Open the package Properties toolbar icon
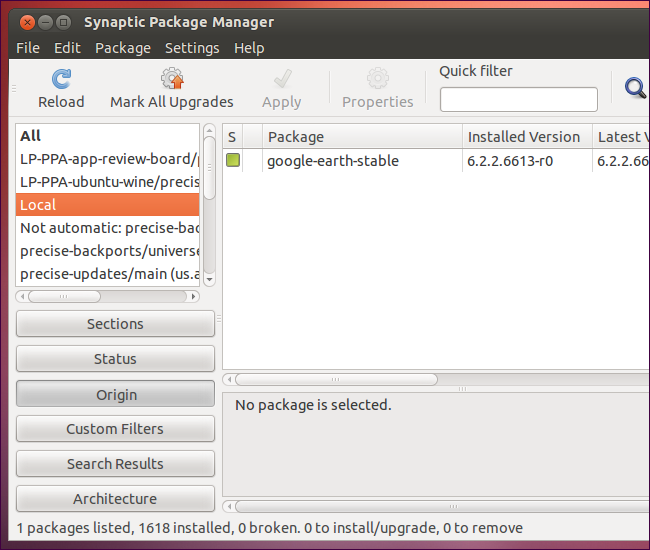The width and height of the screenshot is (650, 550). coord(377,80)
